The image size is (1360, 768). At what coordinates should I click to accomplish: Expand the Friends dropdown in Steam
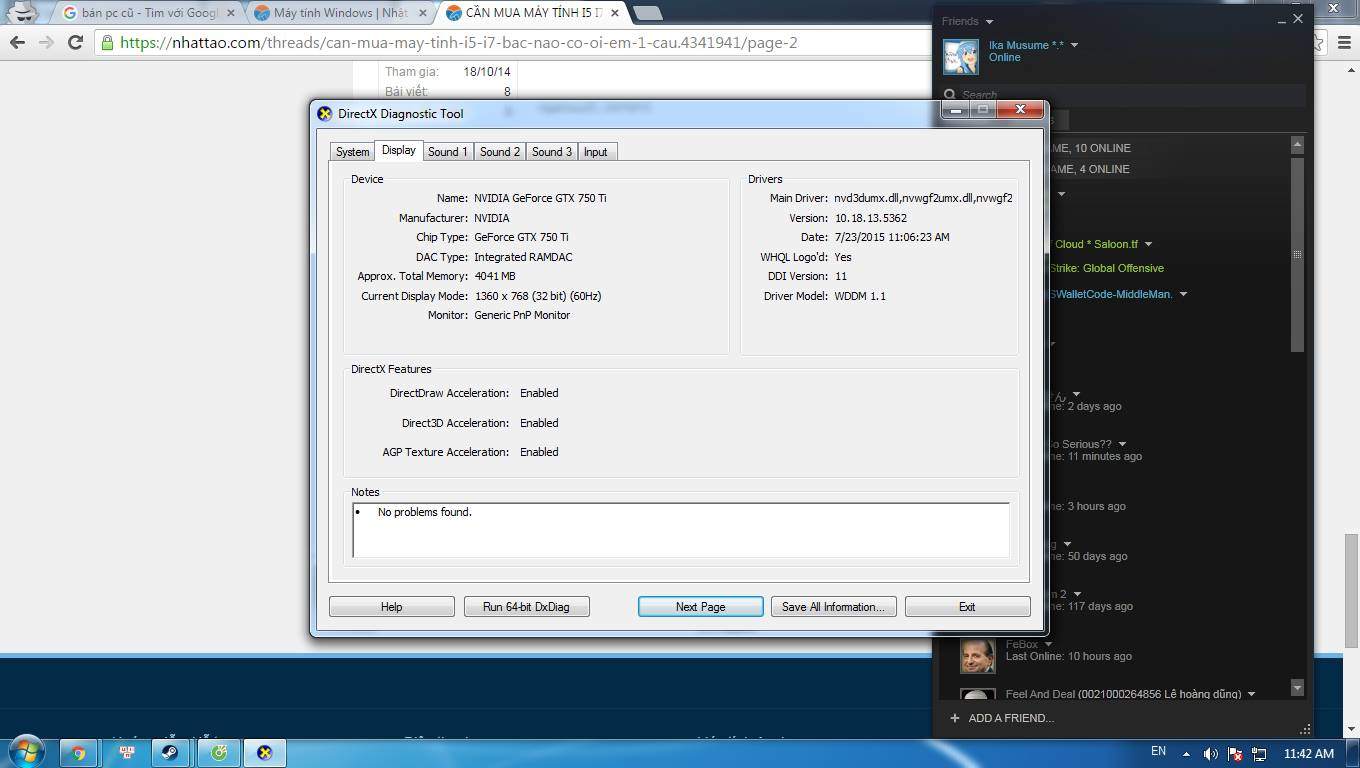coord(989,22)
